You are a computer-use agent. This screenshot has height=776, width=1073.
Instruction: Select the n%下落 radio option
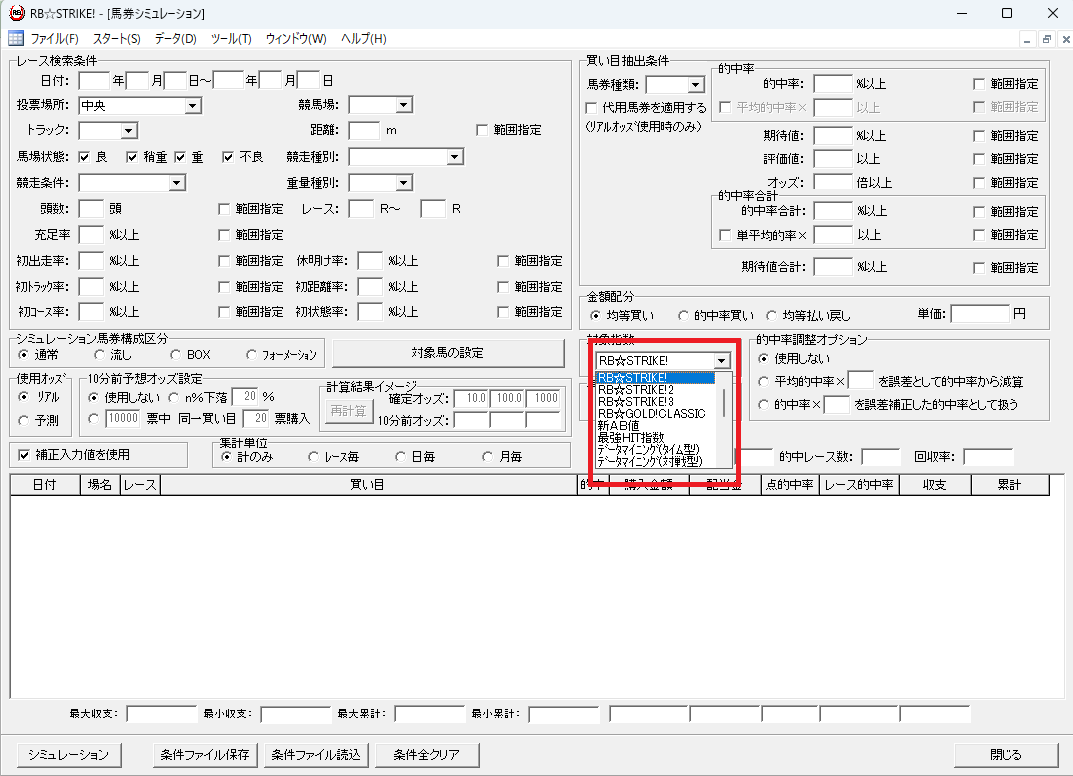click(173, 398)
